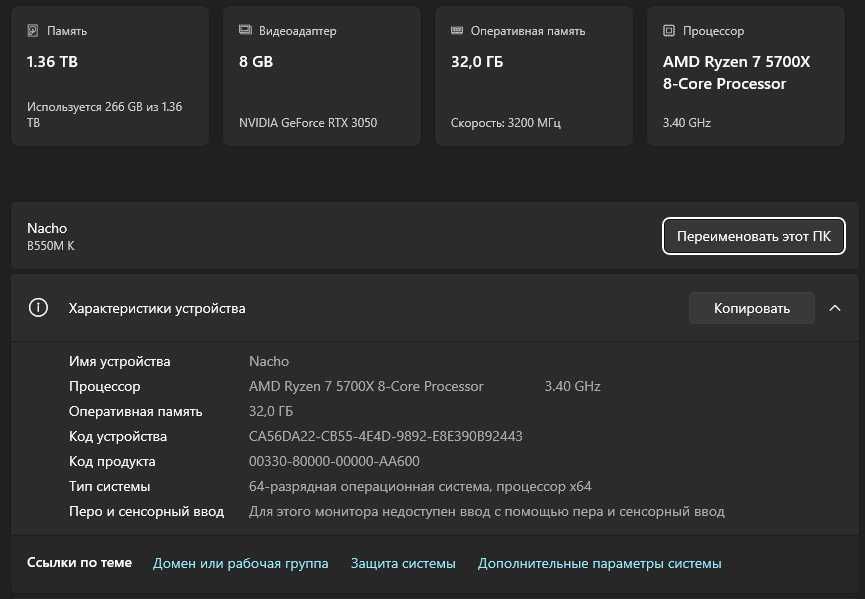Screen dimensions: 865x599
Task: Select the Скорость: 3200 МГц text
Action: click(x=506, y=122)
